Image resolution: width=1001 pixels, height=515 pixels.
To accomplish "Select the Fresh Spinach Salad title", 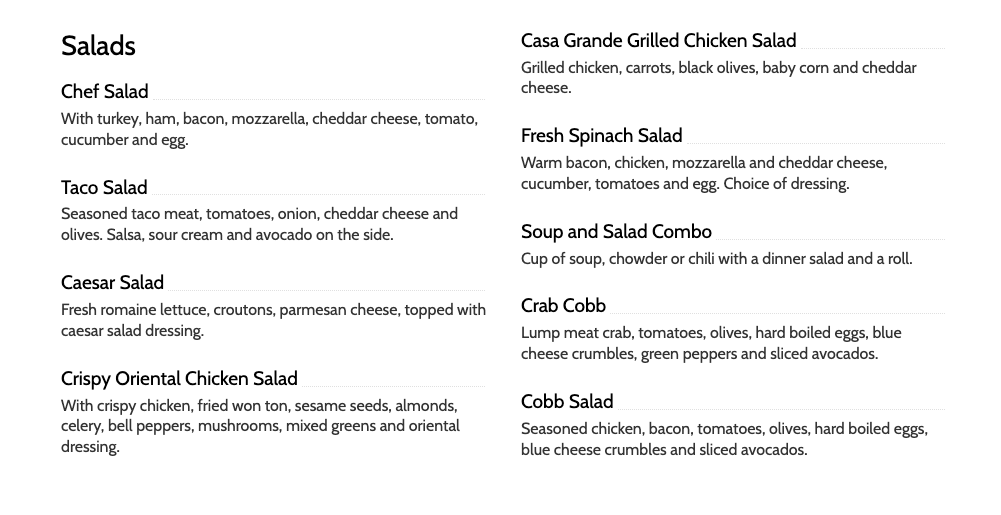I will pyautogui.click(x=601, y=136).
